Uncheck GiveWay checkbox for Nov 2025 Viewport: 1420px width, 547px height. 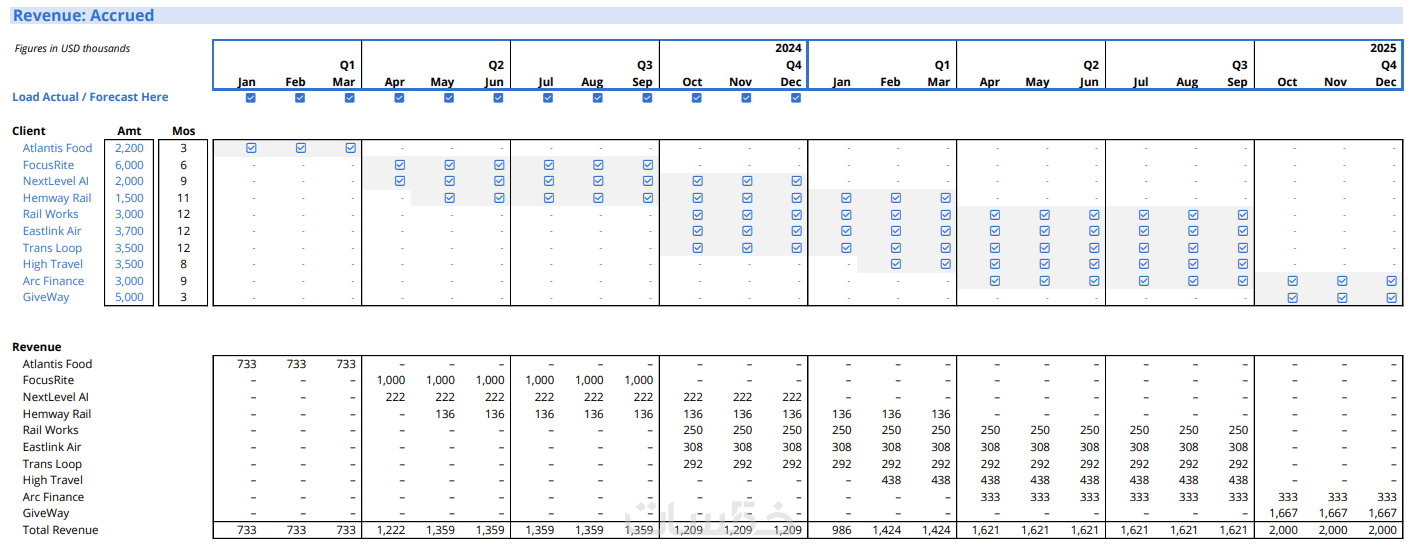pyautogui.click(x=1342, y=298)
